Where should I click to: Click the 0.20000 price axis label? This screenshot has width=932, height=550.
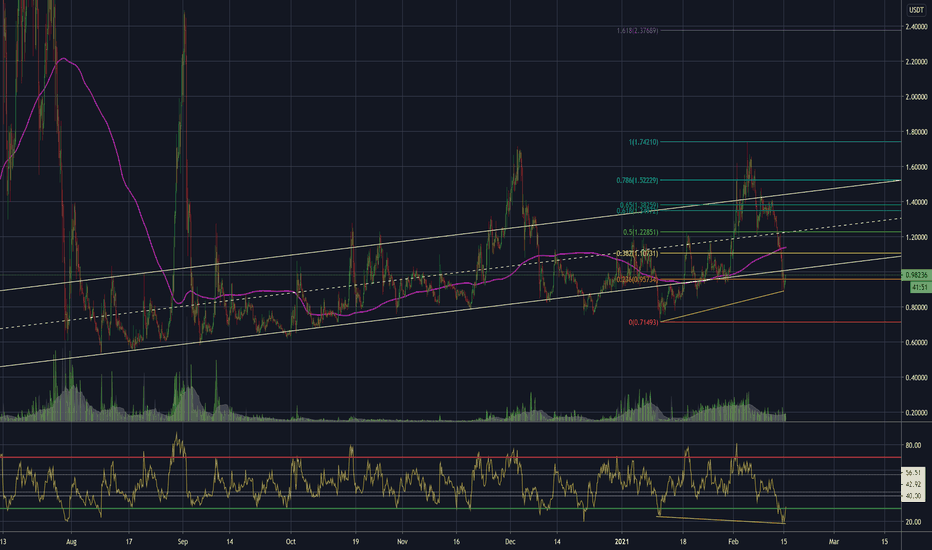tap(916, 413)
